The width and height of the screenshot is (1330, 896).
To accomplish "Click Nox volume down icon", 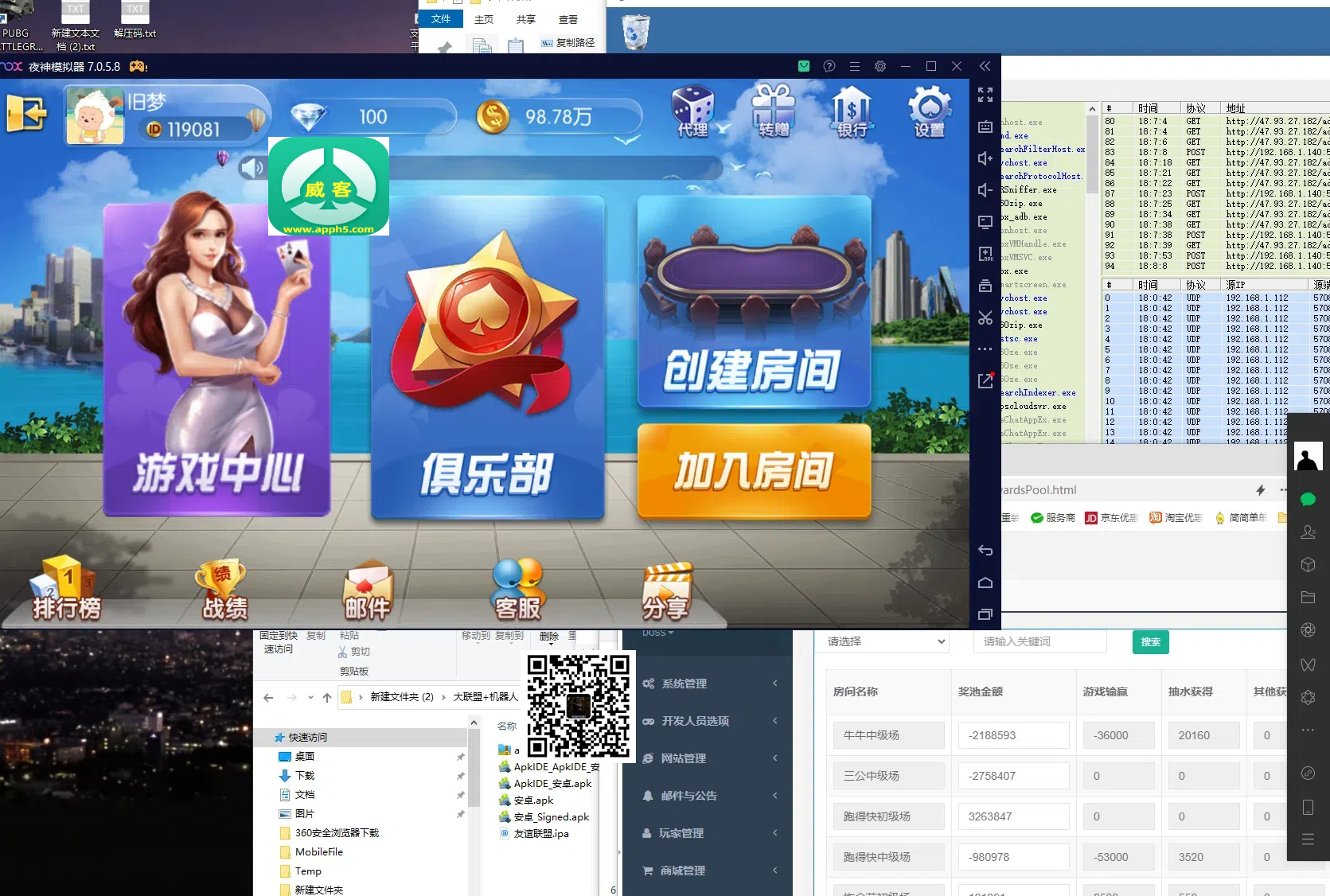I will point(985,190).
